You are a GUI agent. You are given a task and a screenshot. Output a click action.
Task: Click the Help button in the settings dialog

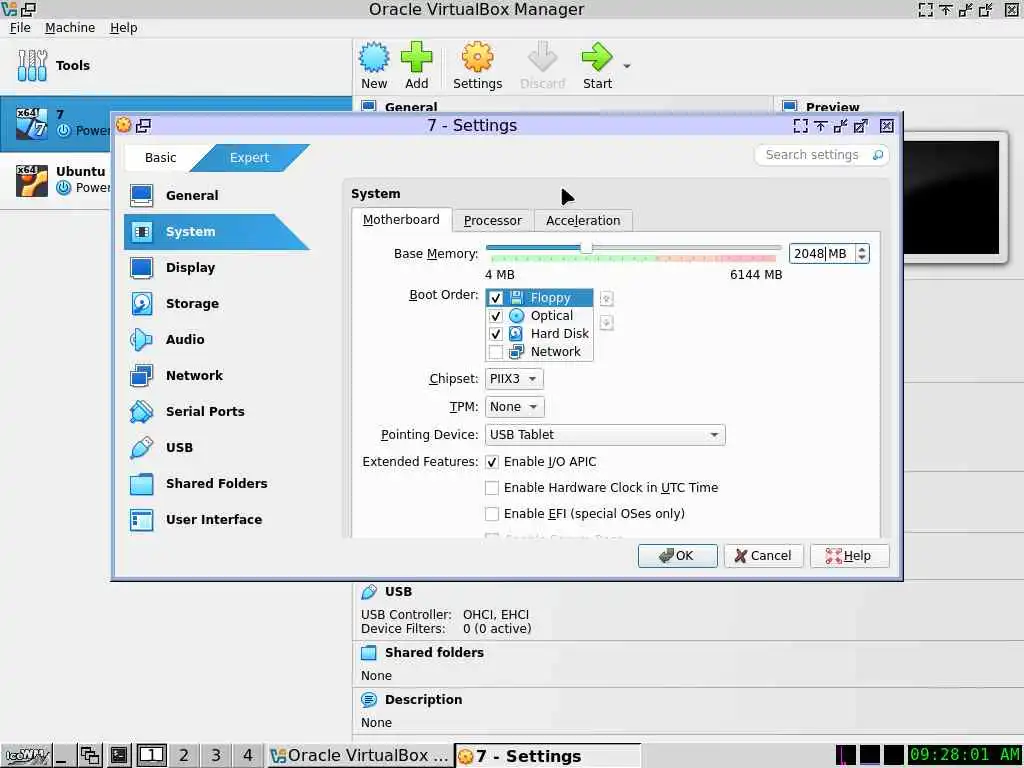[849, 556]
